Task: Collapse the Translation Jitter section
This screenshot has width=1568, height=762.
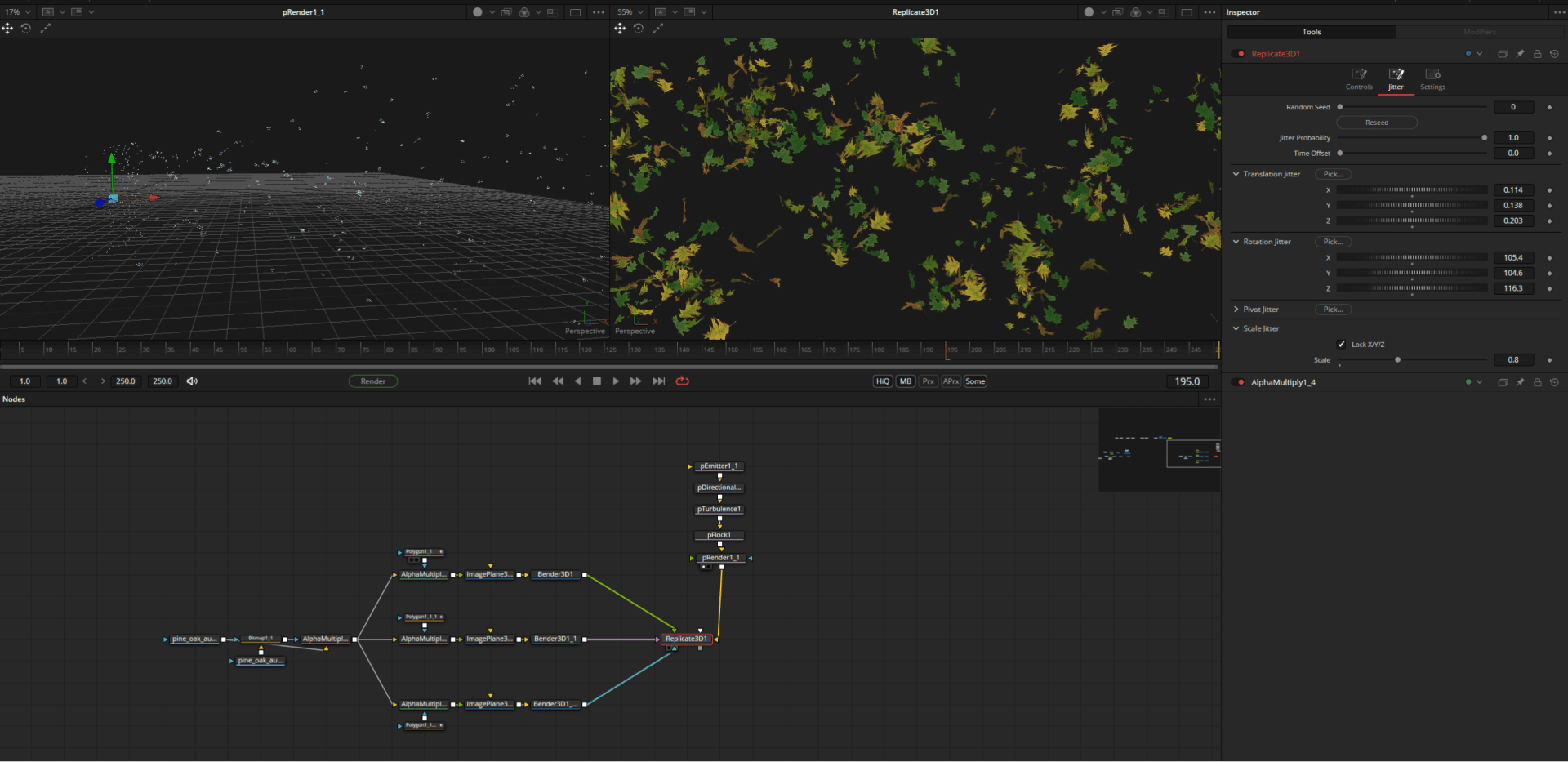Action: pos(1236,174)
